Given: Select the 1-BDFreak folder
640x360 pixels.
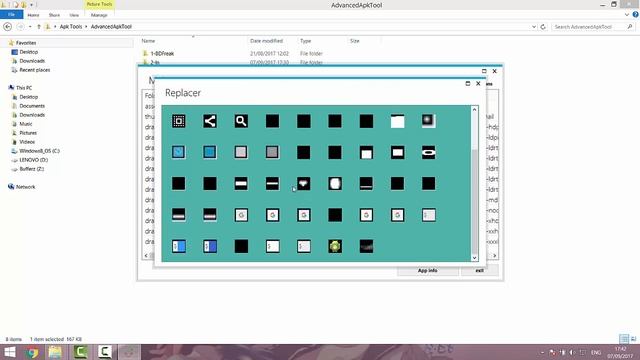Looking at the screenshot, I should pyautogui.click(x=162, y=53).
